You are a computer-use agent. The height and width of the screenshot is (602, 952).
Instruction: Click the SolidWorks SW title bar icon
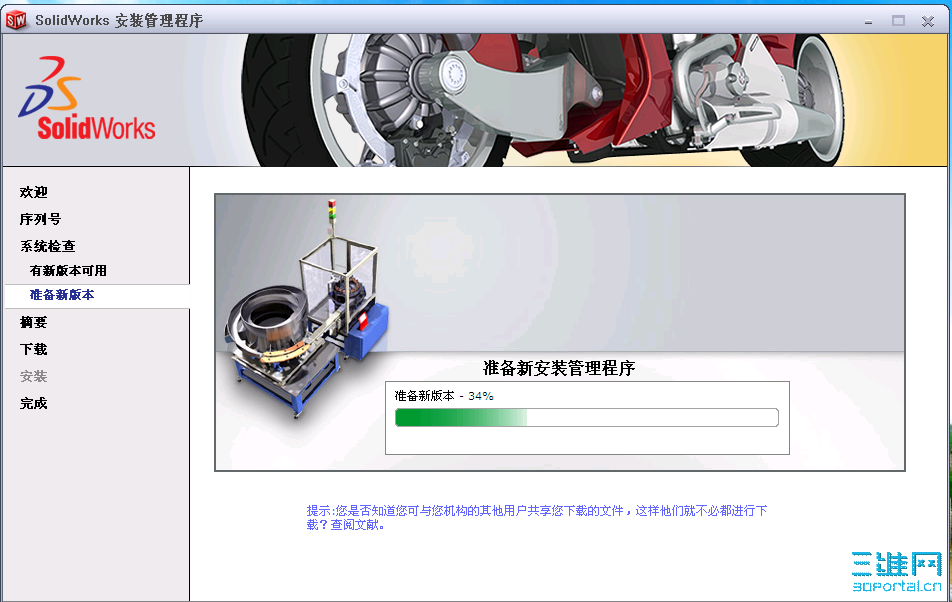tap(16, 21)
